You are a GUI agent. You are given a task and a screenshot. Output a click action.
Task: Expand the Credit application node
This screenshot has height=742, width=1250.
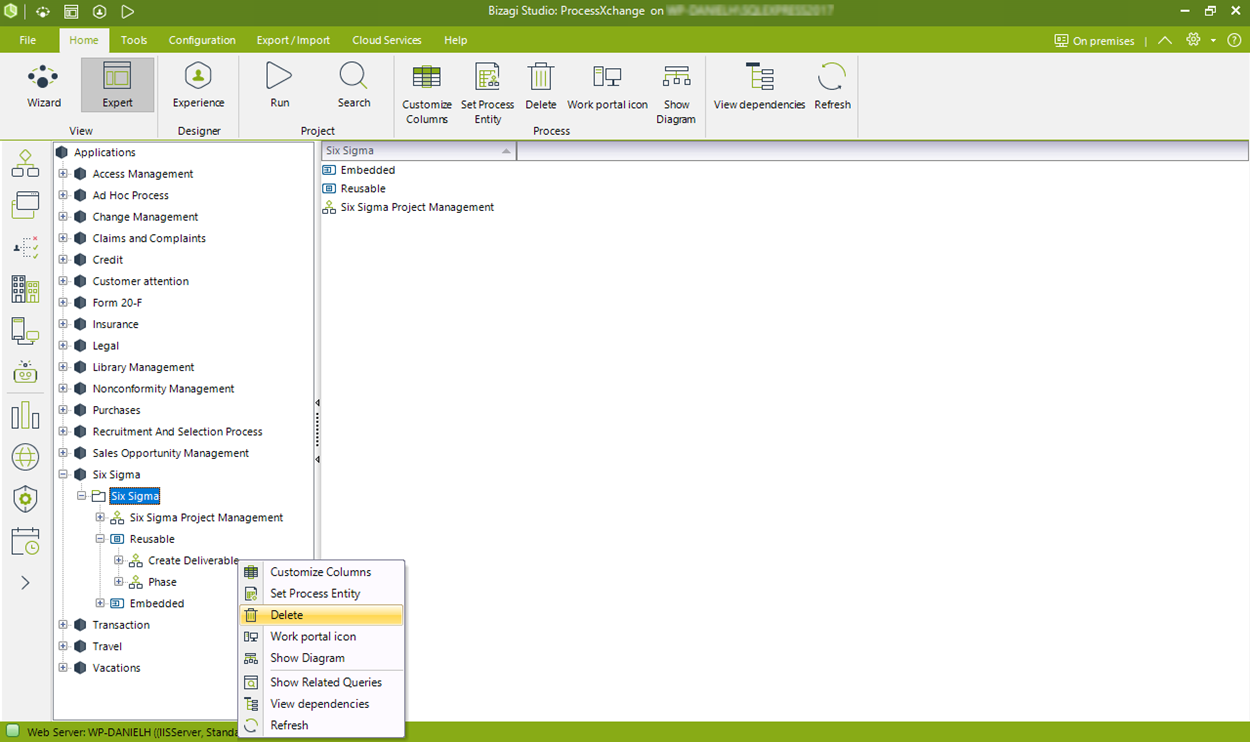(x=63, y=260)
